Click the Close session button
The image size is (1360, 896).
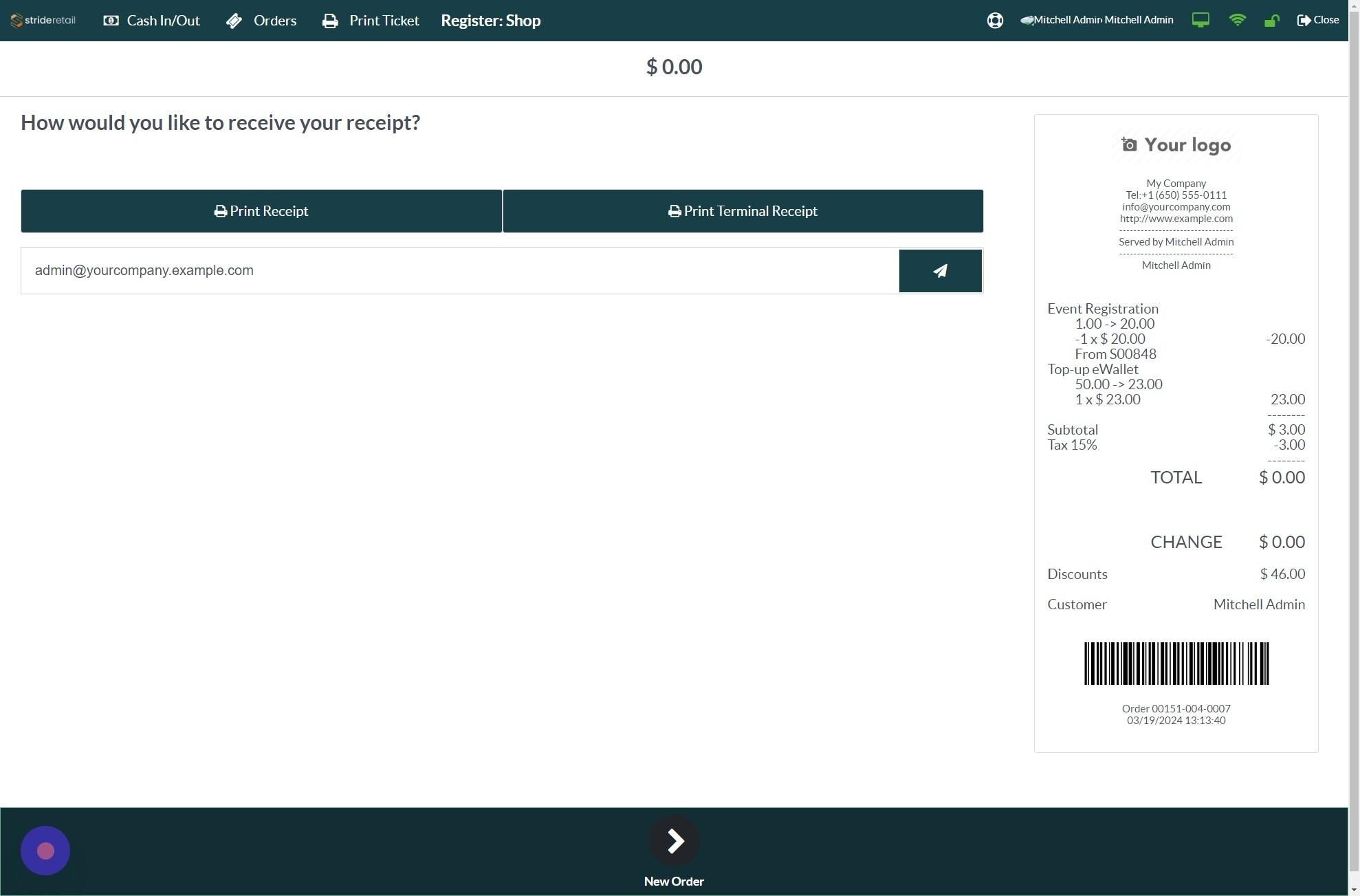pyautogui.click(x=1317, y=21)
